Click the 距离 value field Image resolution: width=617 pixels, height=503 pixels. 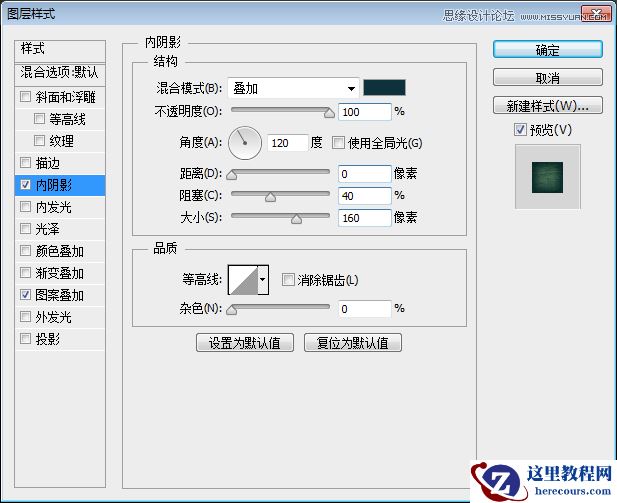(365, 174)
